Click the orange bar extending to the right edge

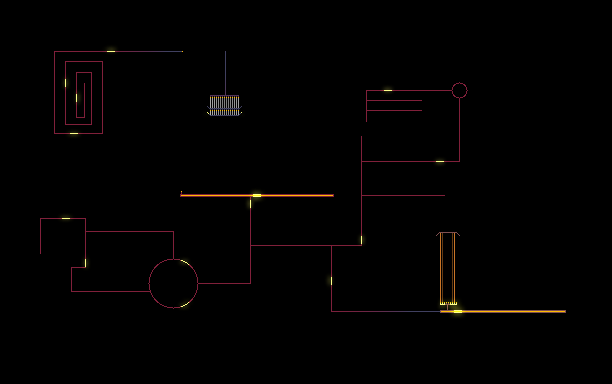point(503,311)
